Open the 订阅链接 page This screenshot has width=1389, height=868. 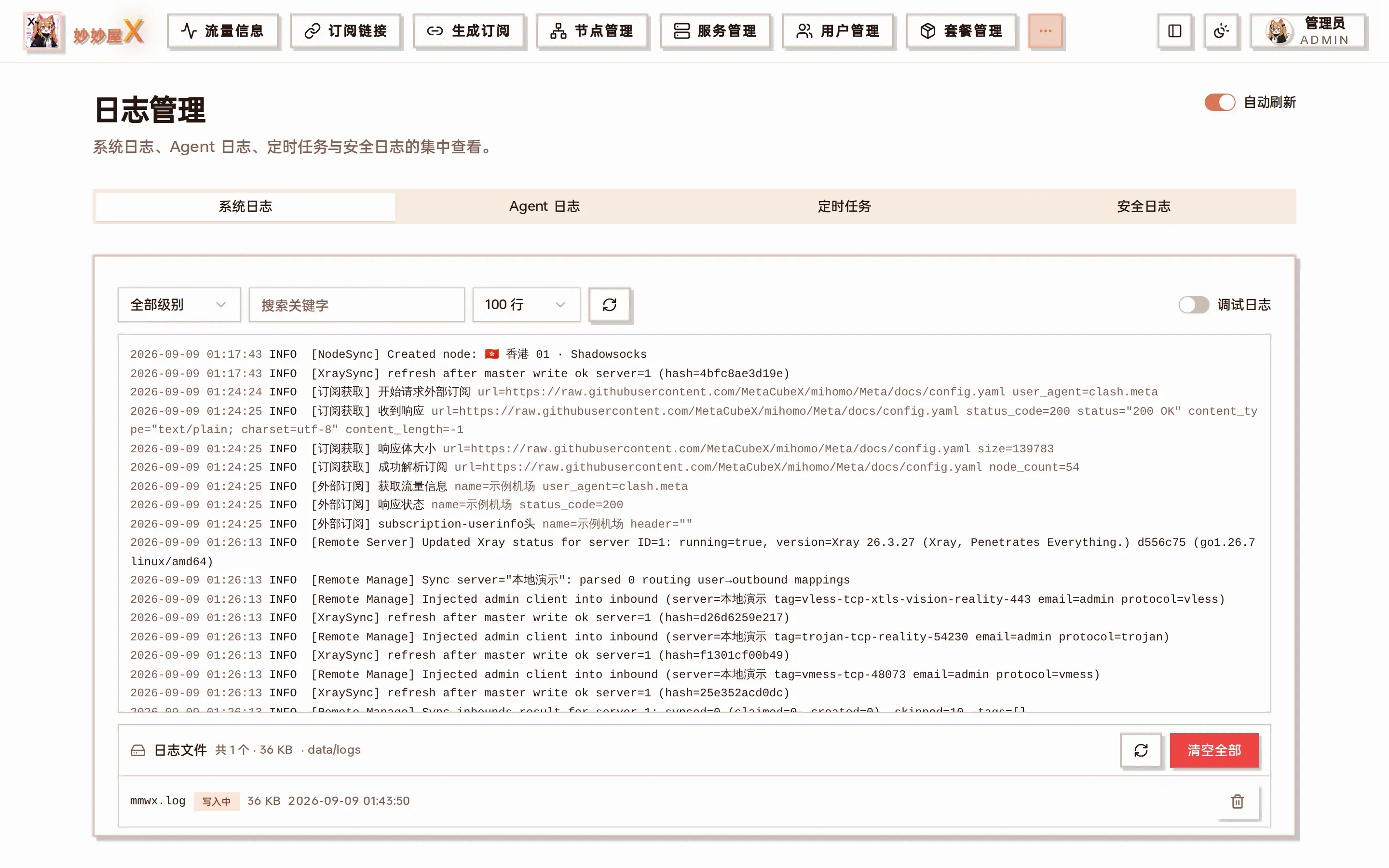(x=345, y=31)
